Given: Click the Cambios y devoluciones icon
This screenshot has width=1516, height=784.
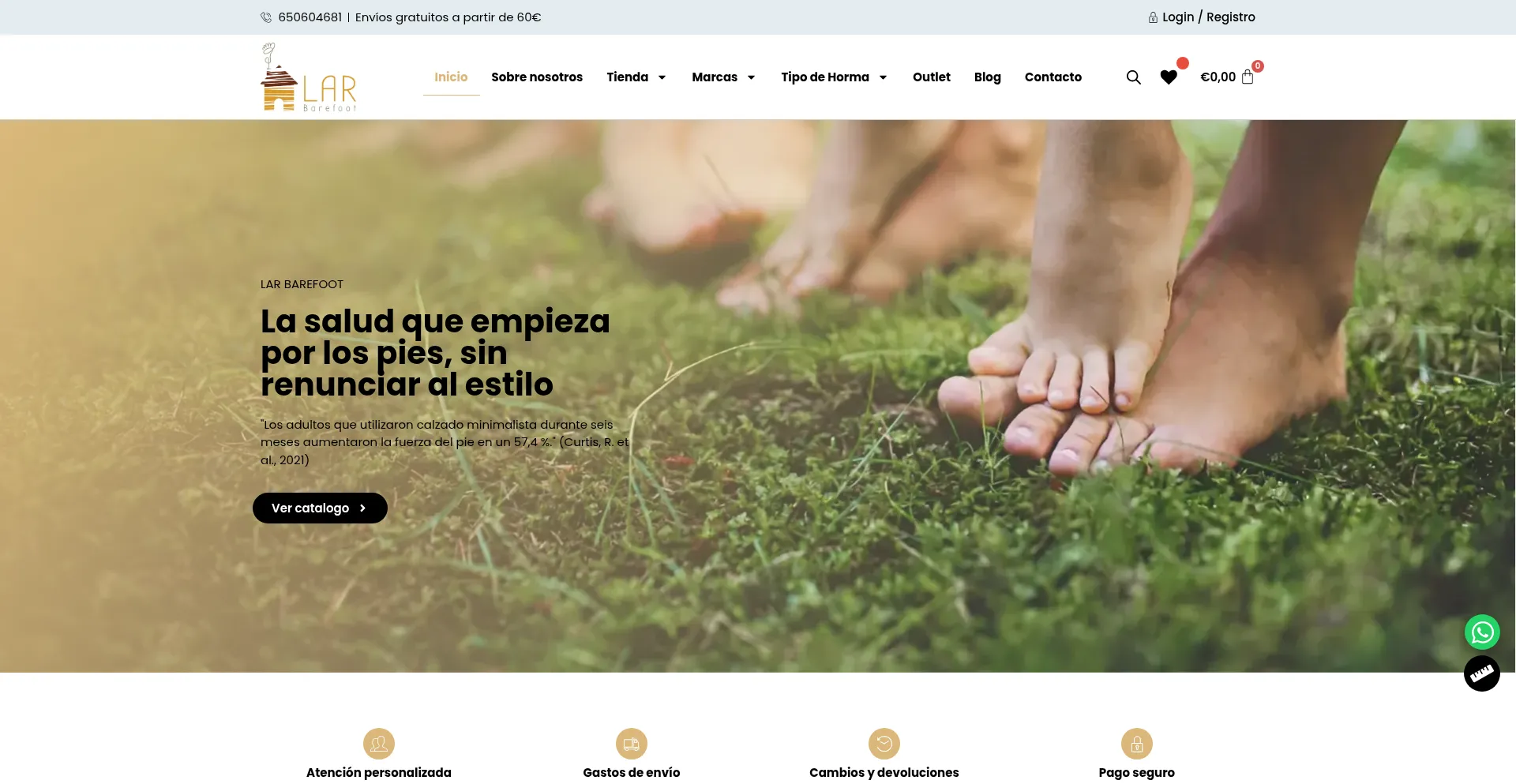Looking at the screenshot, I should [x=884, y=744].
